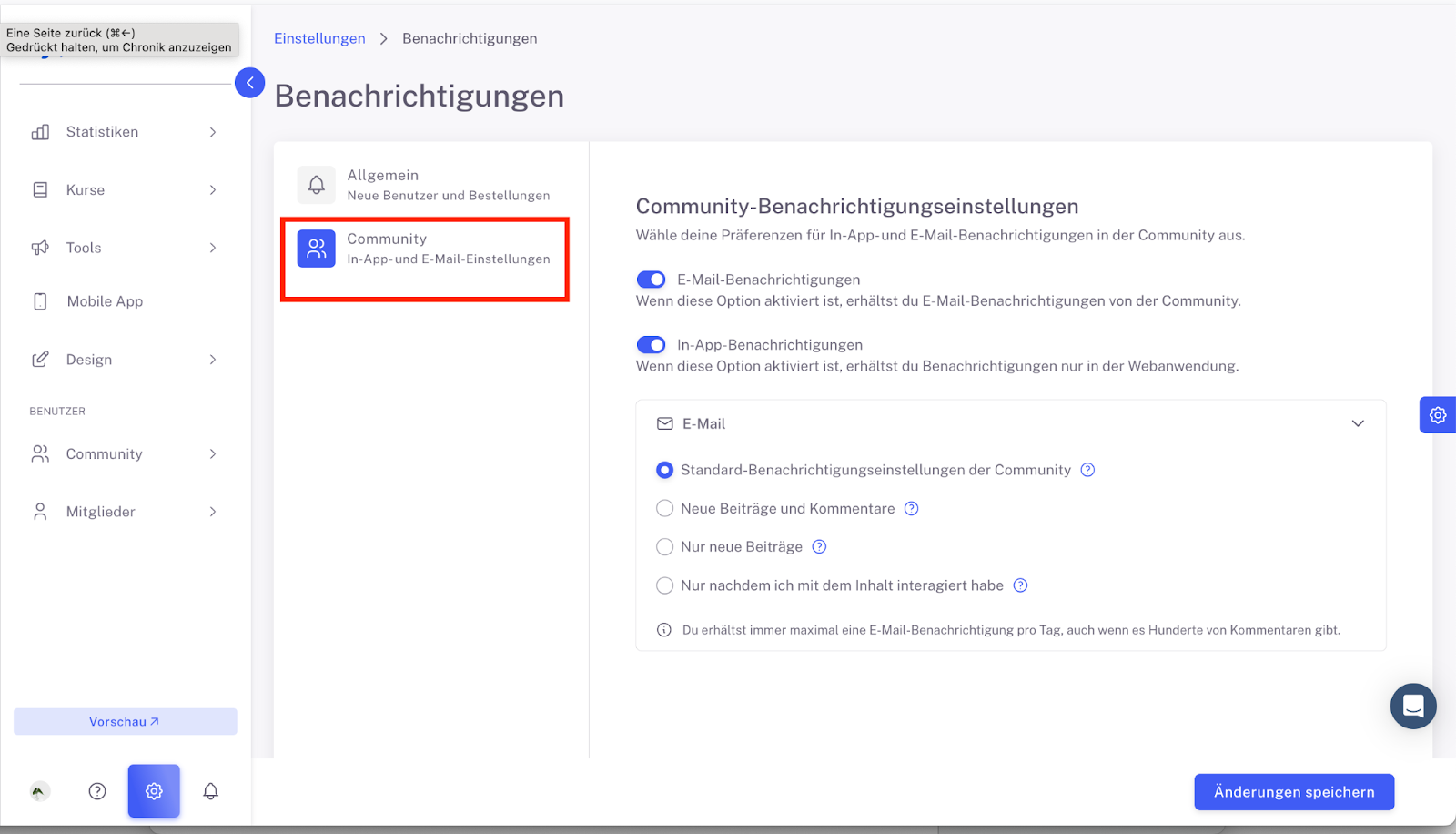Viewport: 1456px width, 834px height.
Task: Click the info icon beside daily email note
Action: (x=664, y=630)
